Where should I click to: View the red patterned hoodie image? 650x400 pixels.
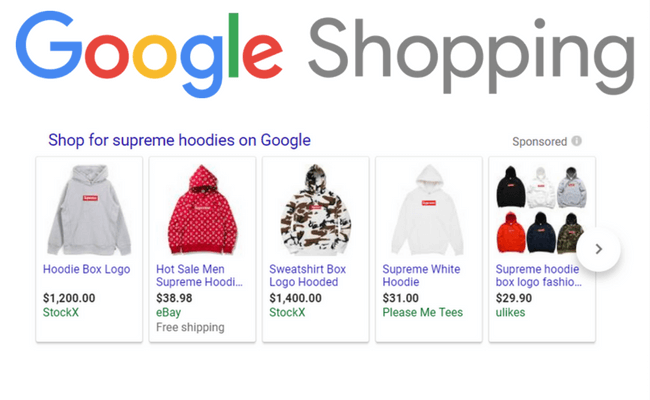point(202,210)
